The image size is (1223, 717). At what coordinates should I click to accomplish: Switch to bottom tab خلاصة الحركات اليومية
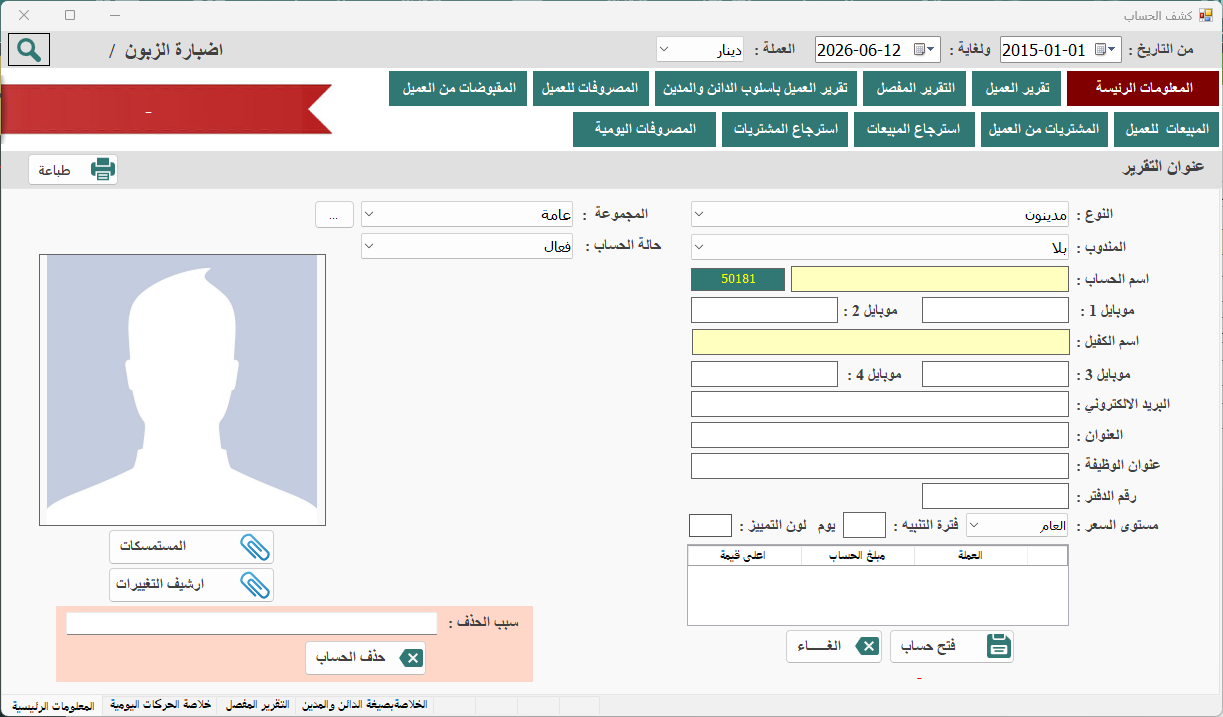pos(160,706)
